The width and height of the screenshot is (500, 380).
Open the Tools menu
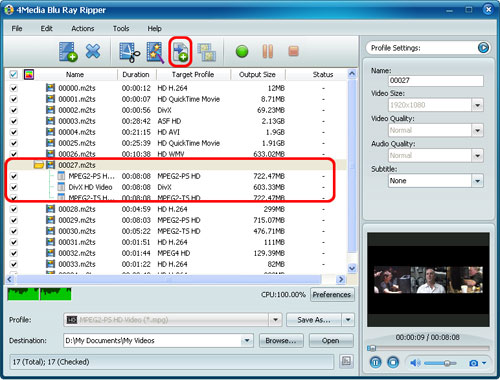click(x=121, y=29)
